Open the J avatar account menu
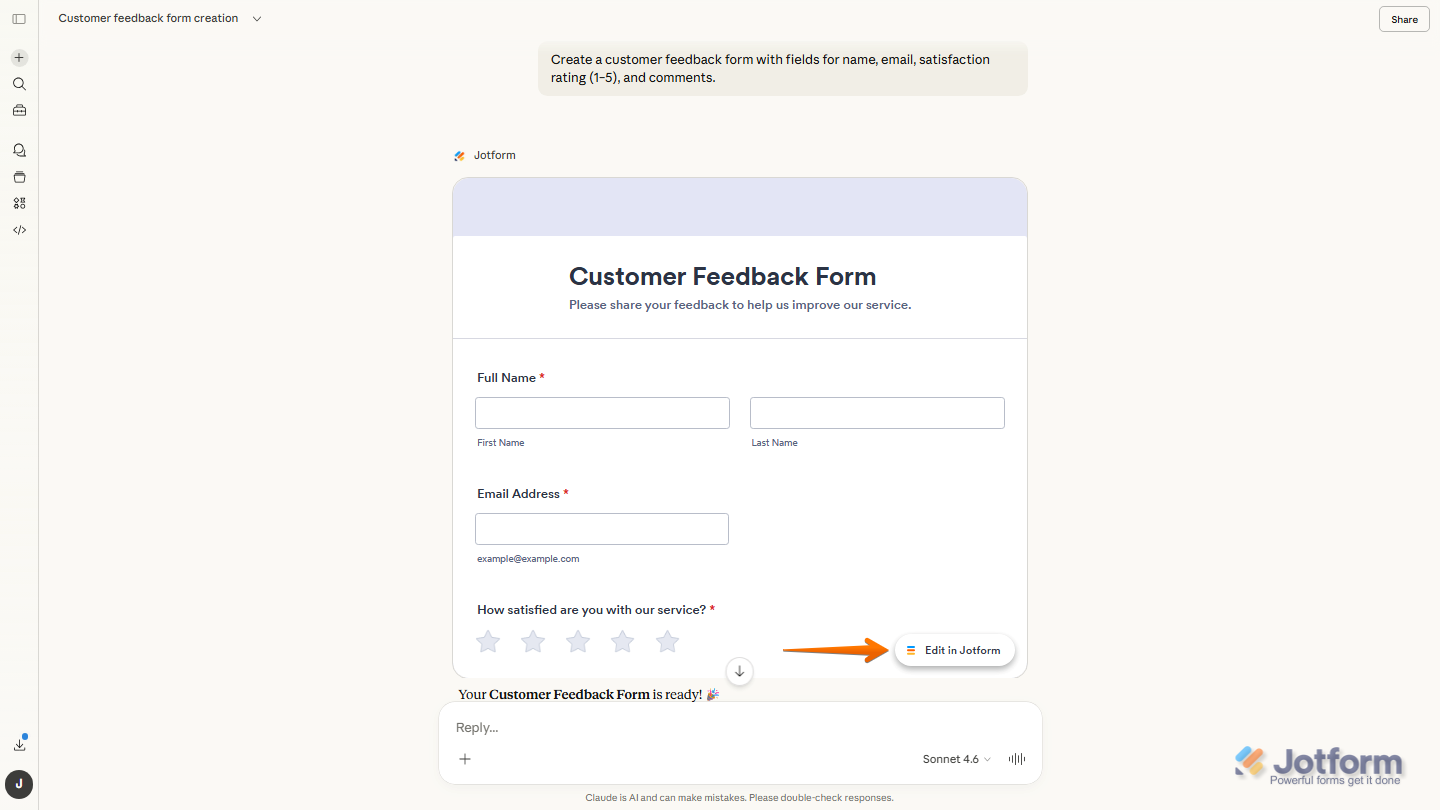Screen dimensions: 1440x810 18,785
